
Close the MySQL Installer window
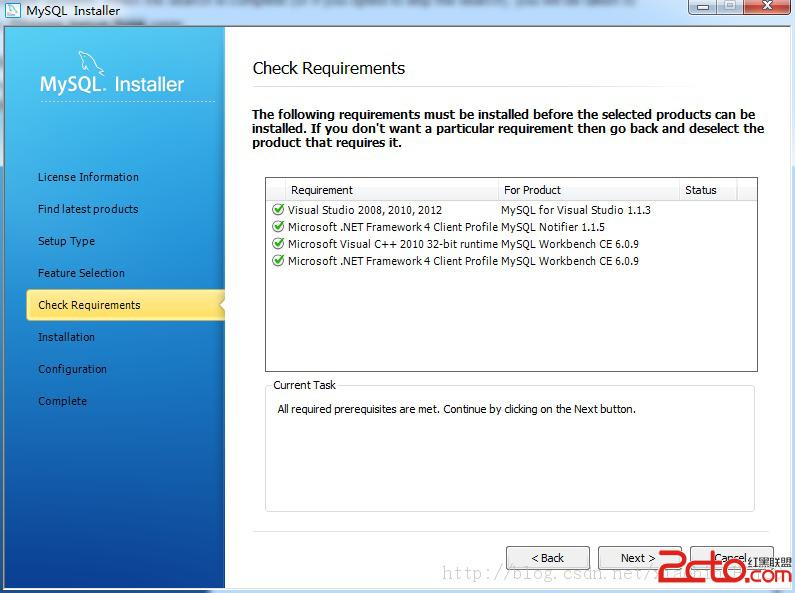click(x=768, y=7)
